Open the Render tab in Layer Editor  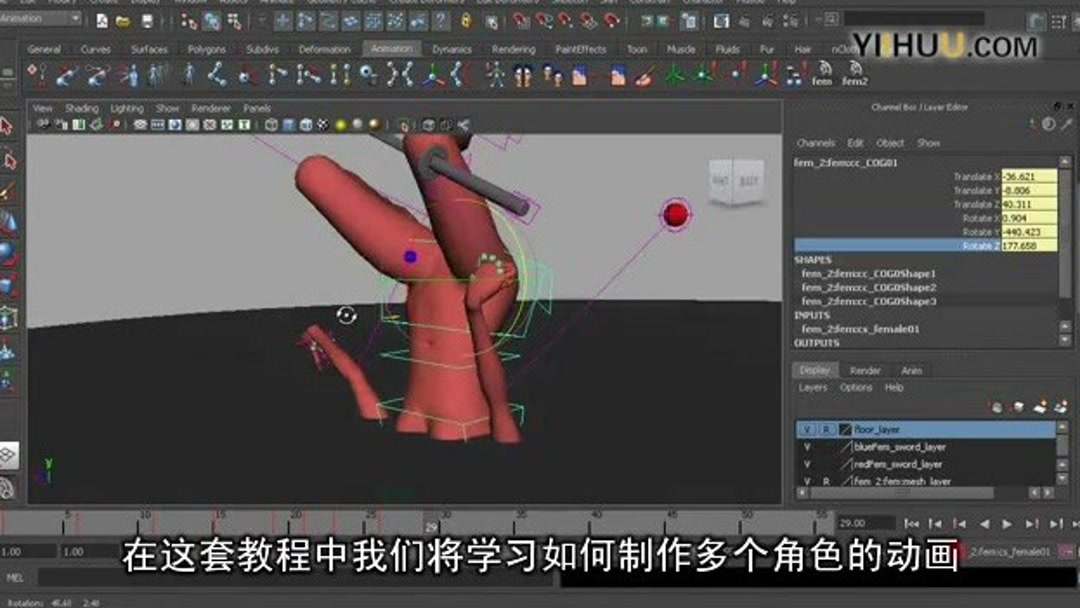[863, 369]
